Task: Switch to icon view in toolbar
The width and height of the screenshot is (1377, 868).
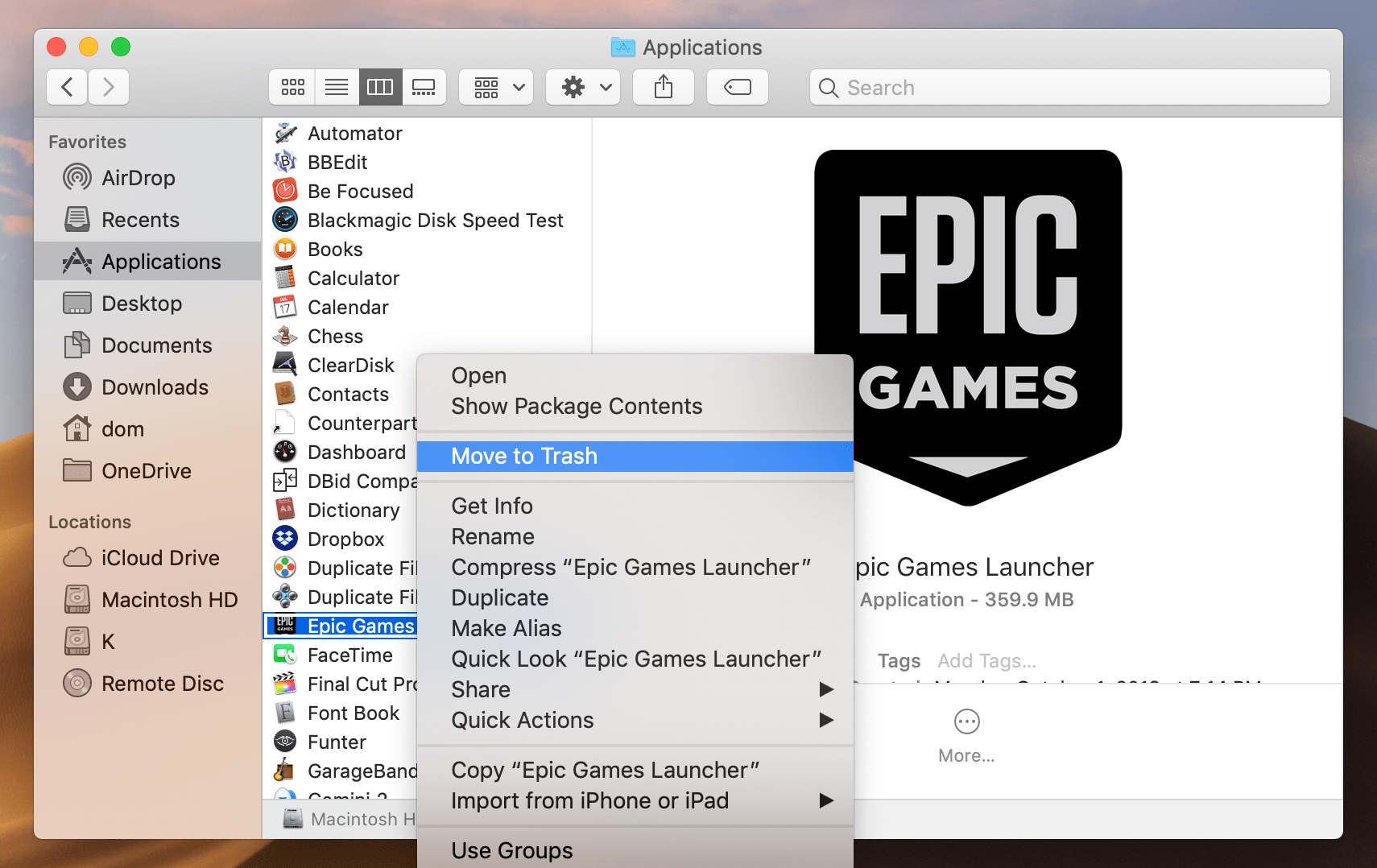Action: (292, 87)
